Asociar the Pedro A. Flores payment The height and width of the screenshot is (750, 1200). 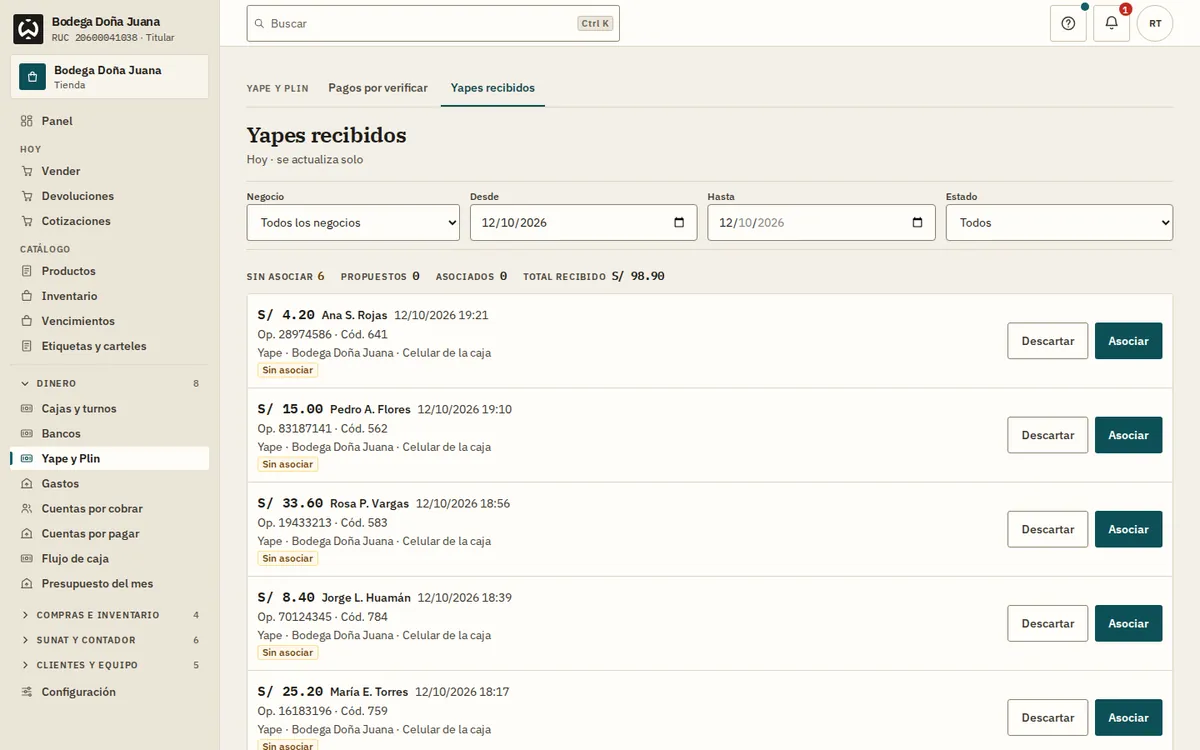[1128, 435]
